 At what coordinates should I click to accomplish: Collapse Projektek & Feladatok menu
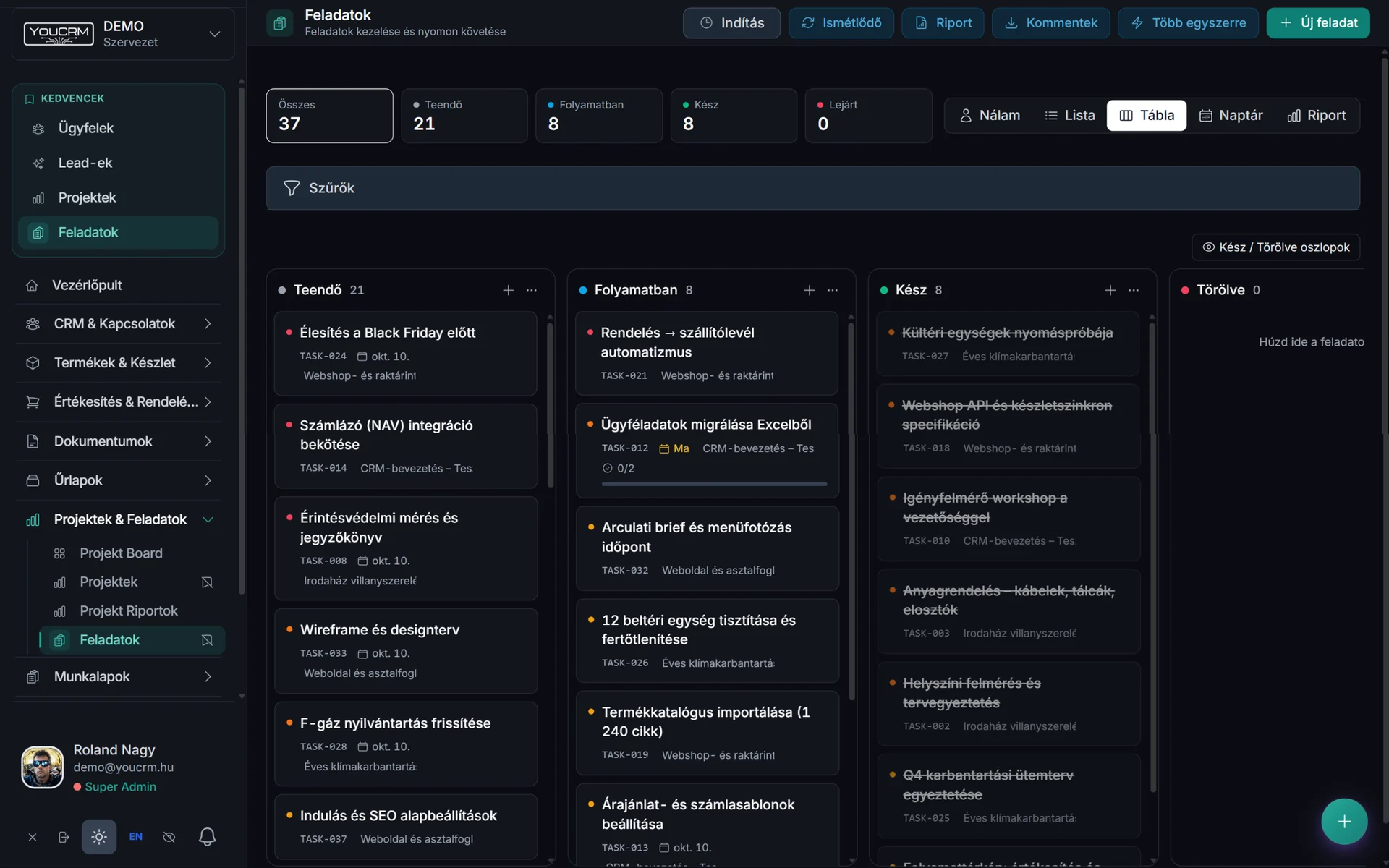119,519
